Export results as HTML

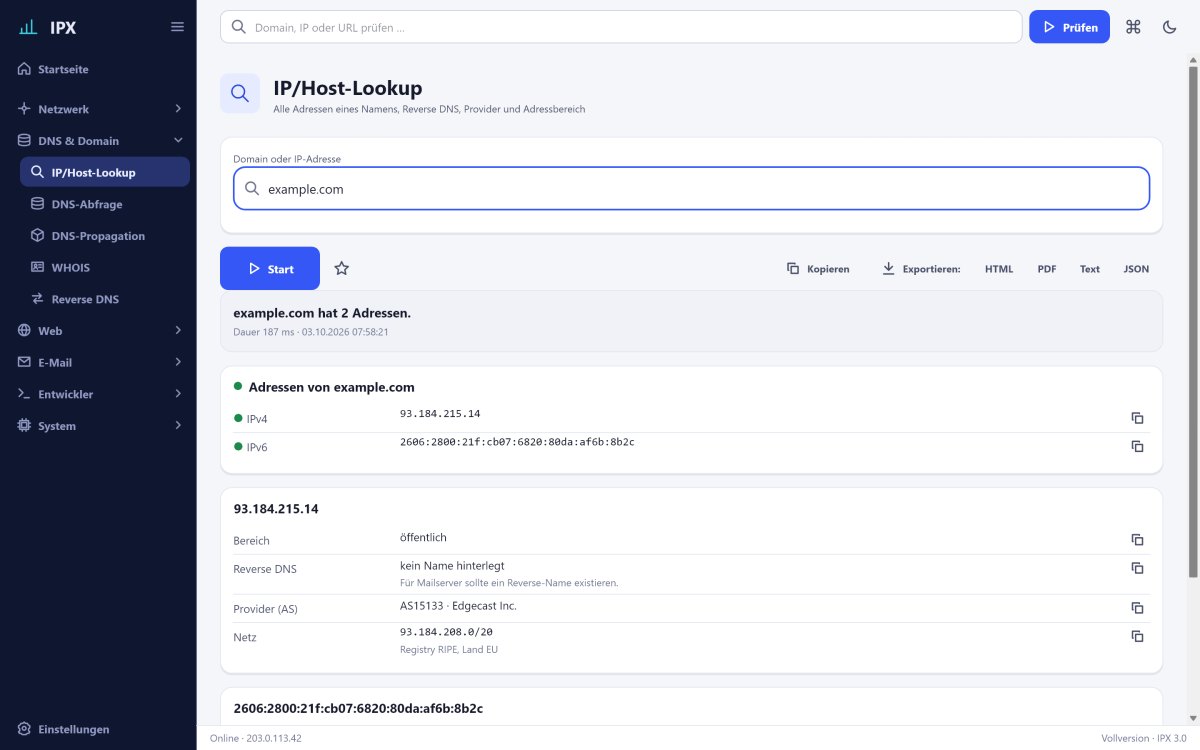point(999,268)
